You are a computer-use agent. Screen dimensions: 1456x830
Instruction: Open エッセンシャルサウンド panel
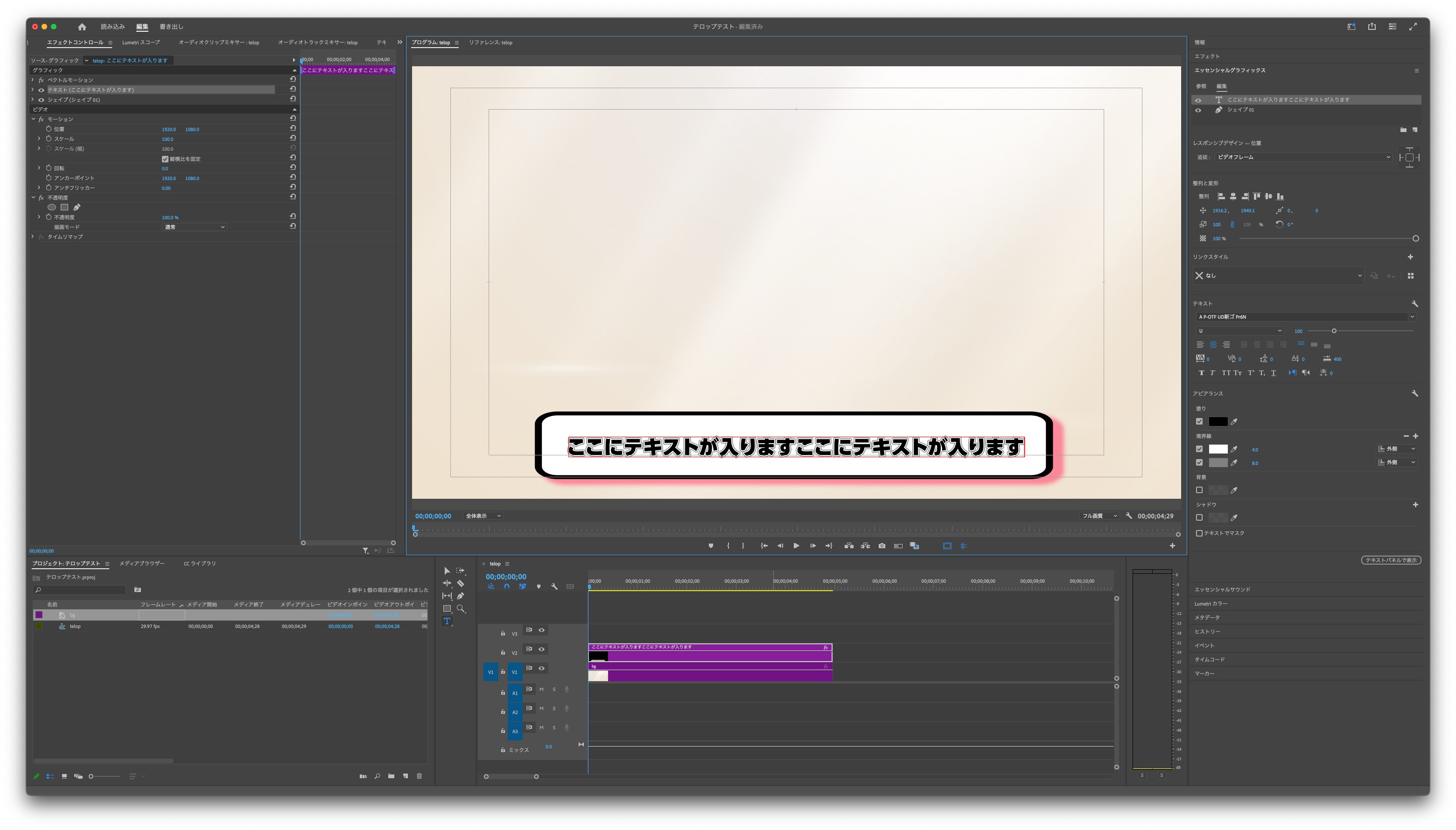tap(1222, 590)
